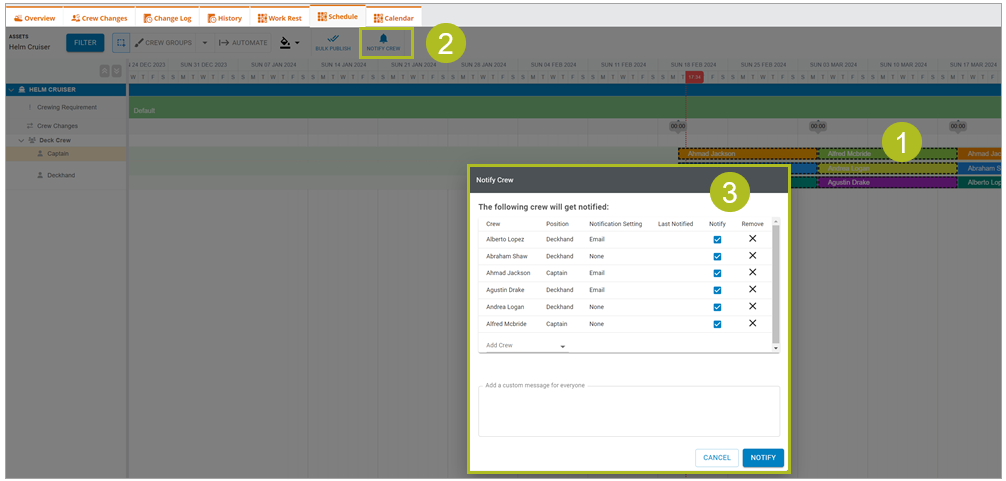
Task: Click the Position column header
Action: (557, 224)
